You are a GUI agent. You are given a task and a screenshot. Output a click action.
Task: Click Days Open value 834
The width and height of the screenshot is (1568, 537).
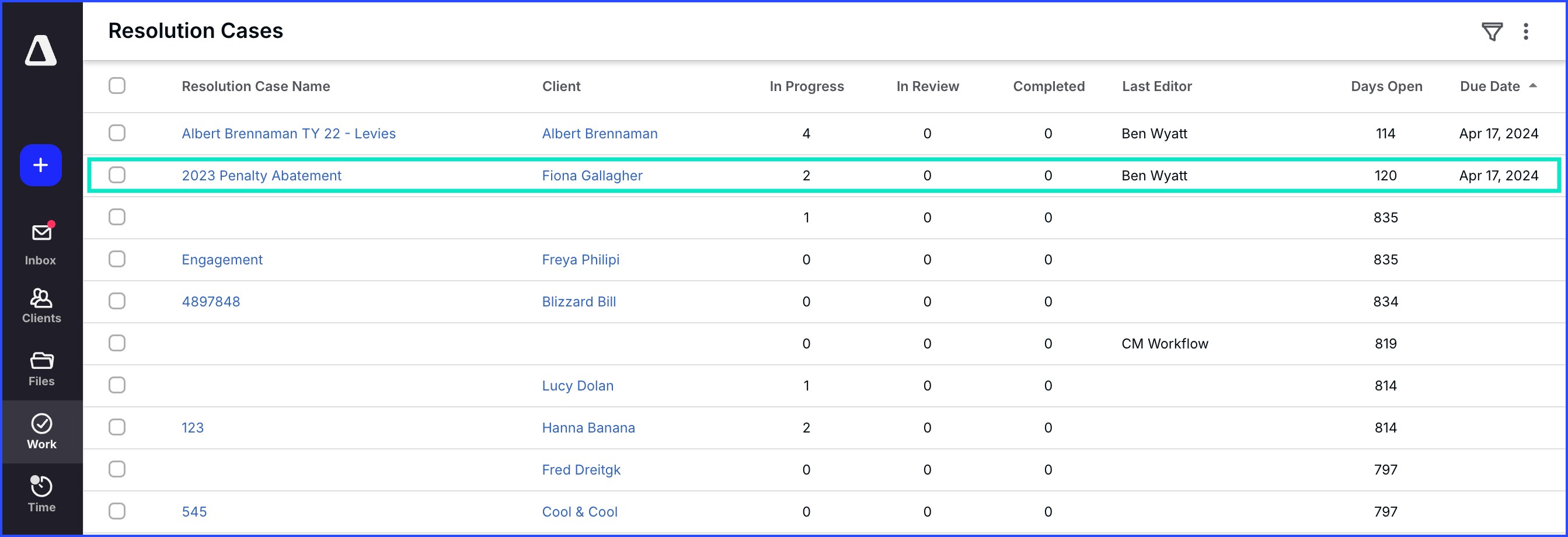(1385, 302)
